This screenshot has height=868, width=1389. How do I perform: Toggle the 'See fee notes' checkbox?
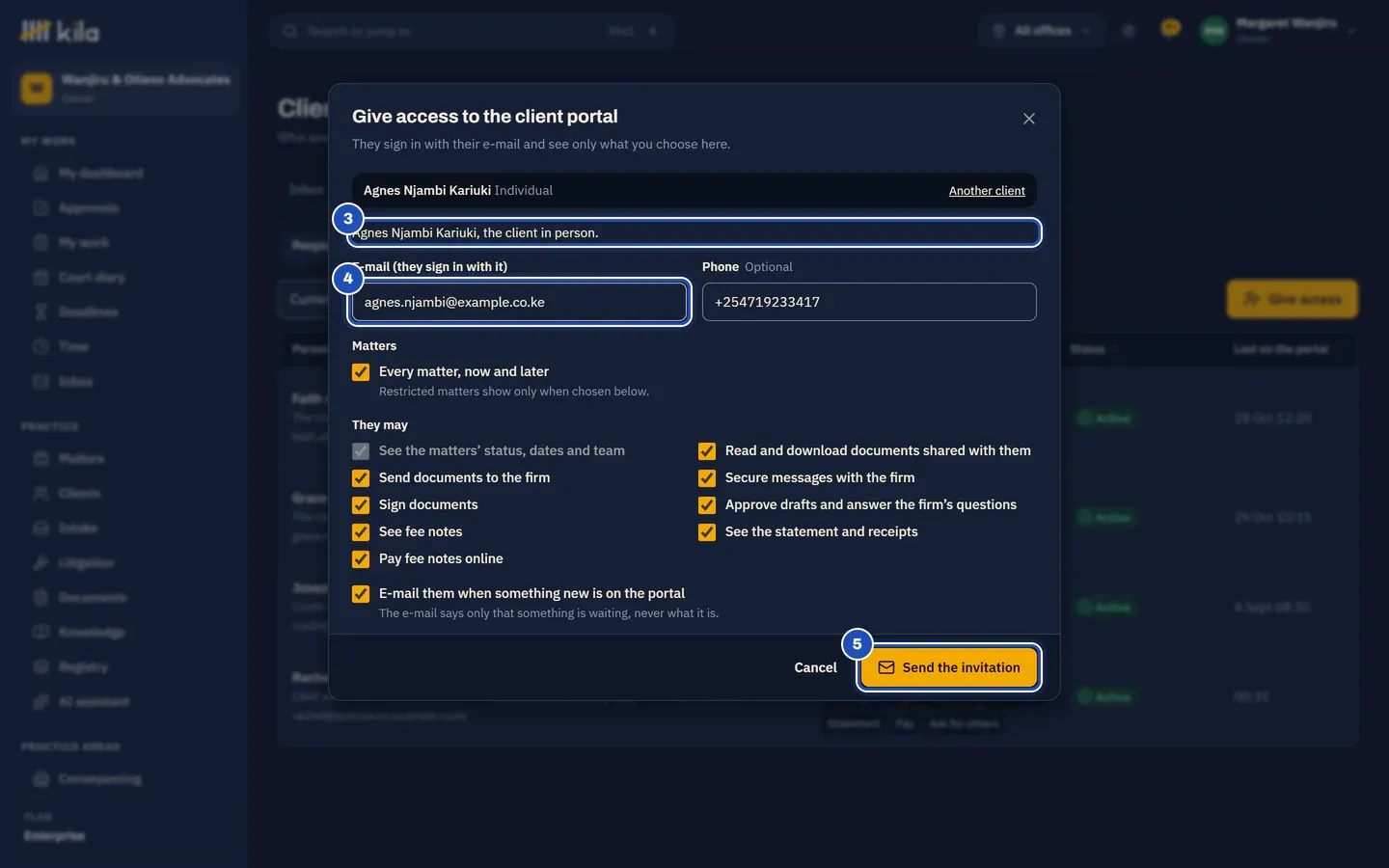[x=361, y=532]
